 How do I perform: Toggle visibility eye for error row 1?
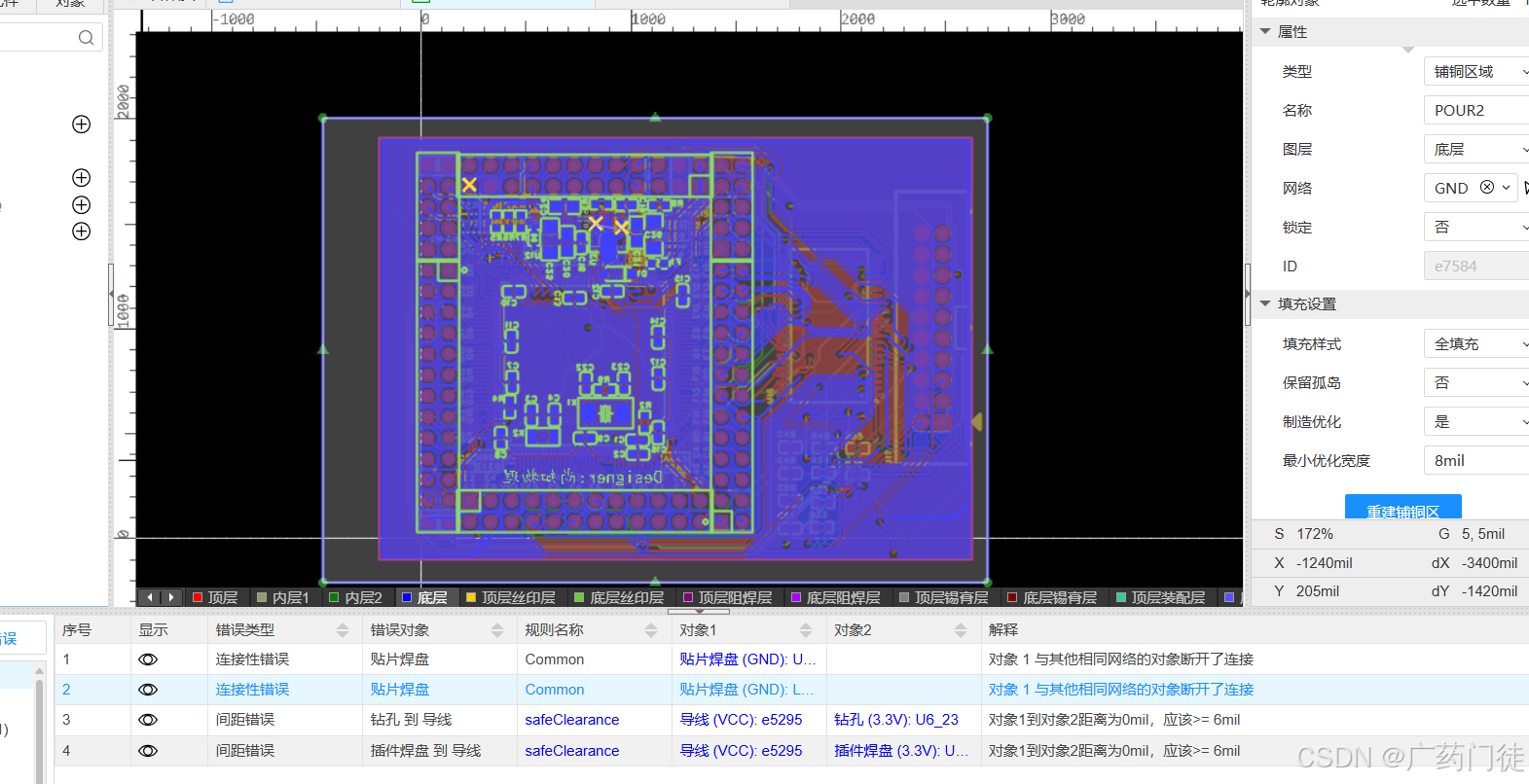pos(148,659)
